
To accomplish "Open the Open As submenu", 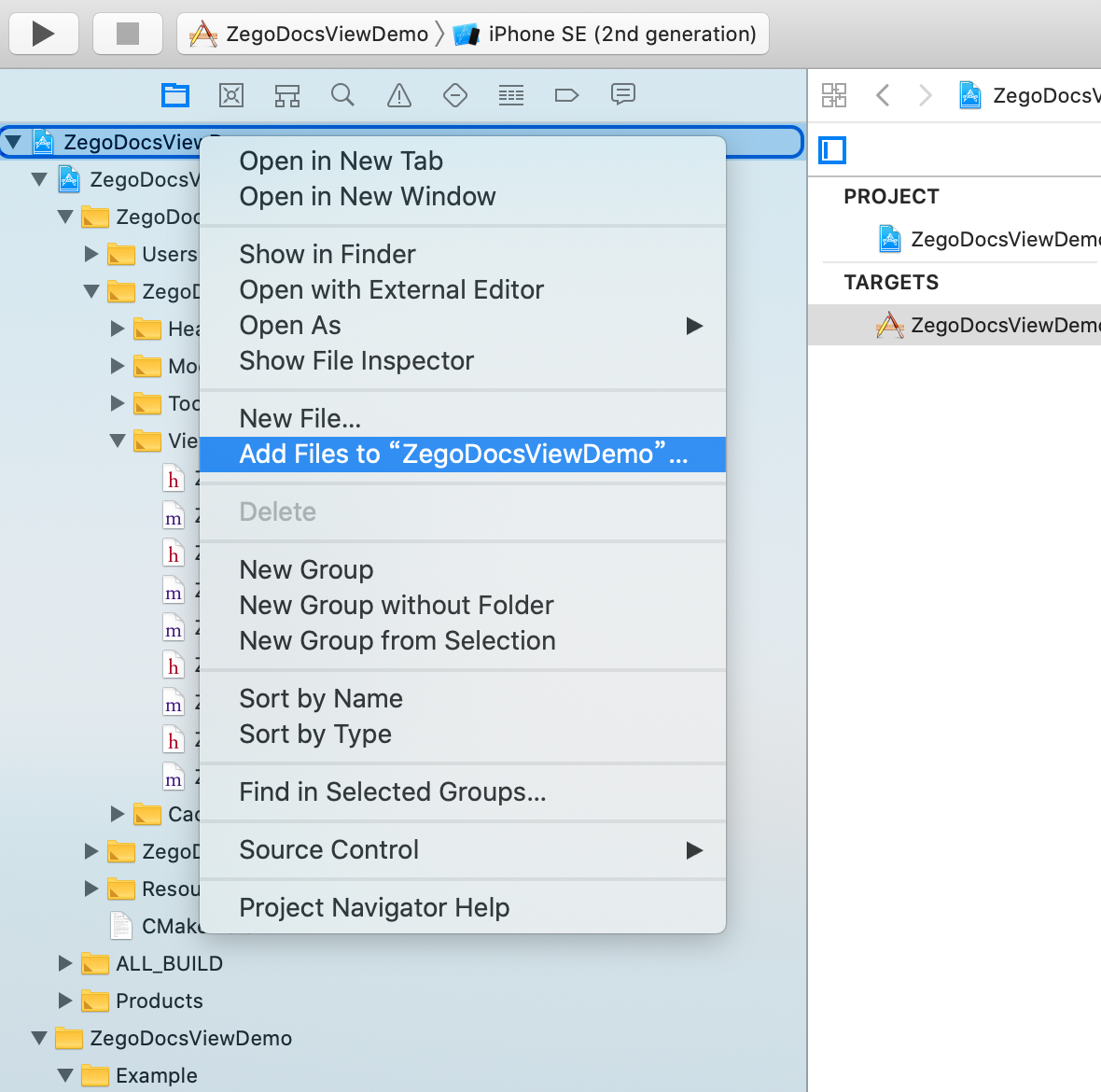I will 463,326.
